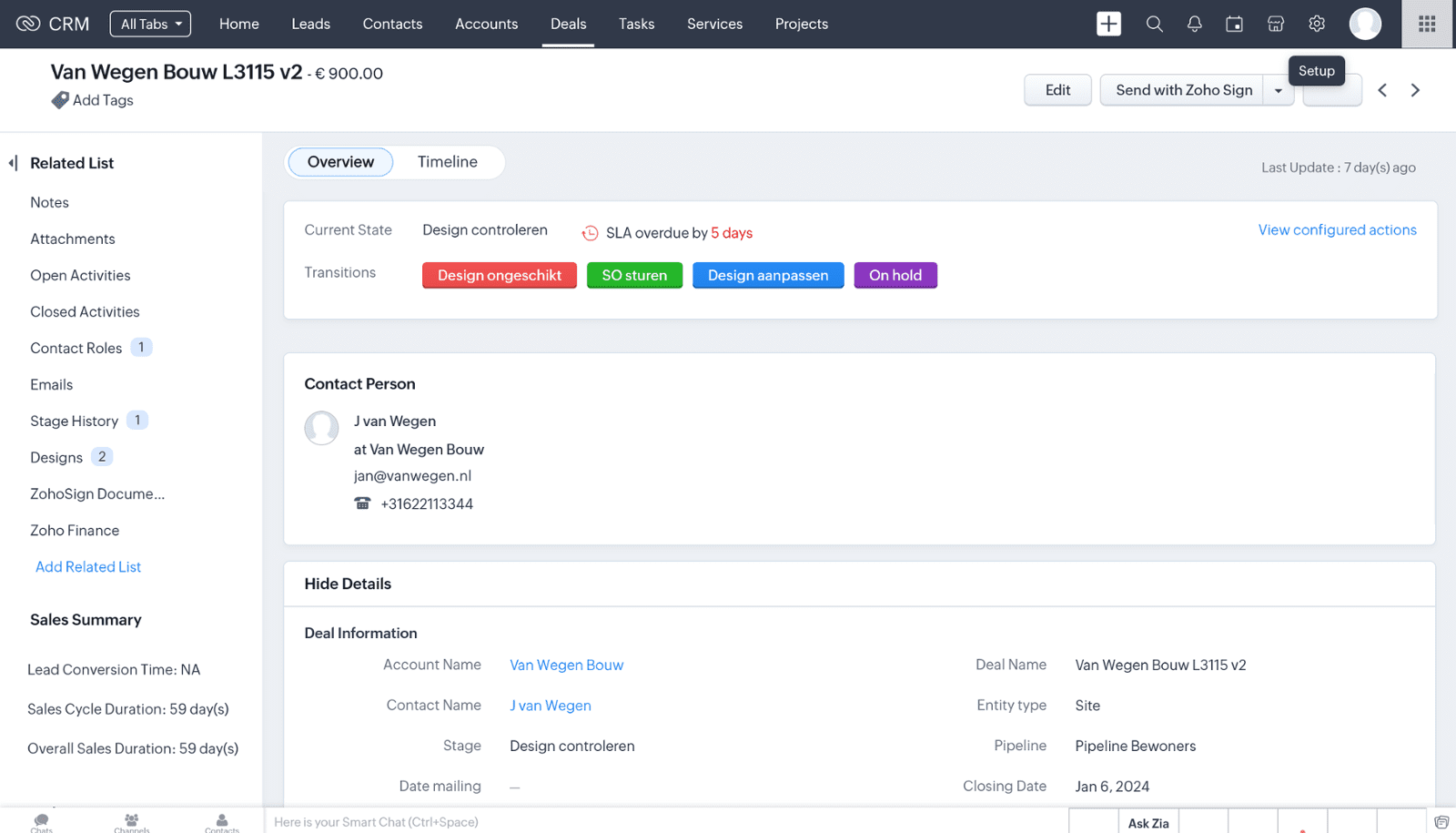Click Design aanpassen transition button
This screenshot has width=1456, height=833.
(x=768, y=275)
